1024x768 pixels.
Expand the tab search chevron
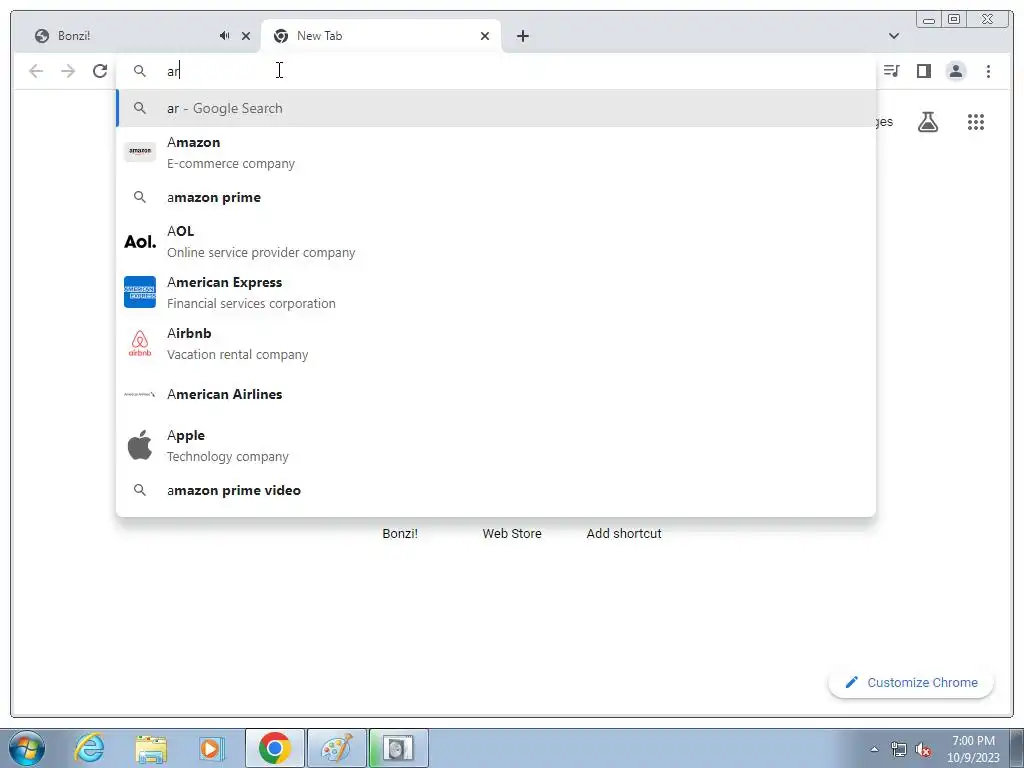point(894,36)
